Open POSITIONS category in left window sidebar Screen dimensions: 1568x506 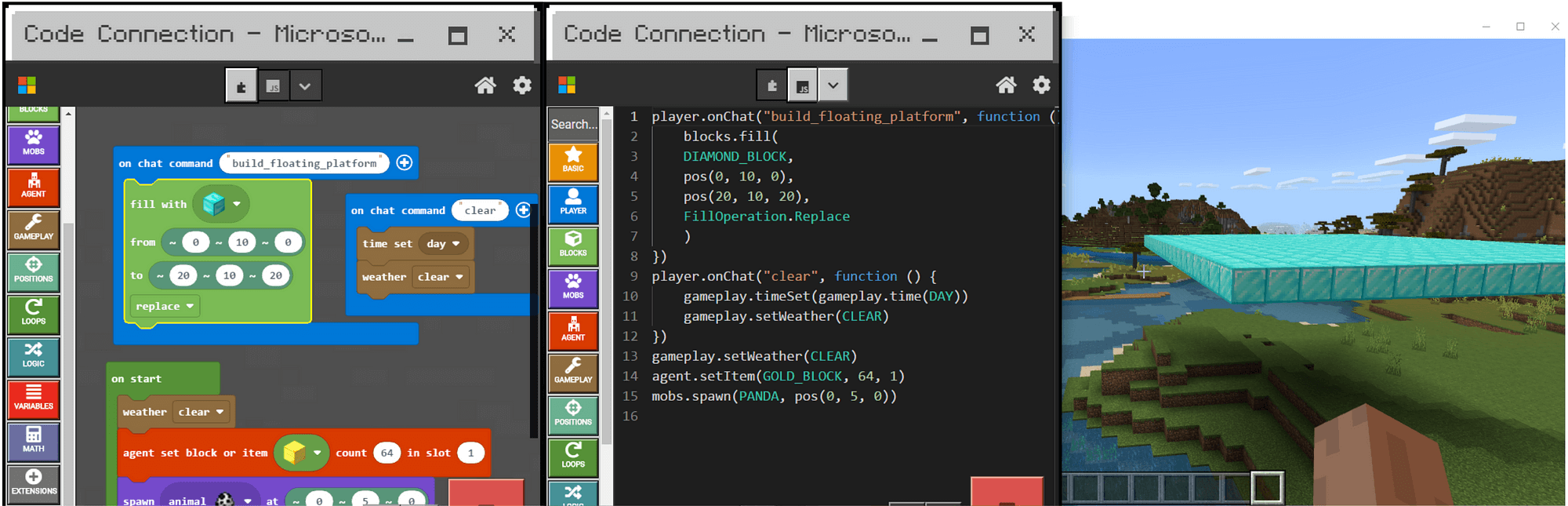tap(34, 271)
